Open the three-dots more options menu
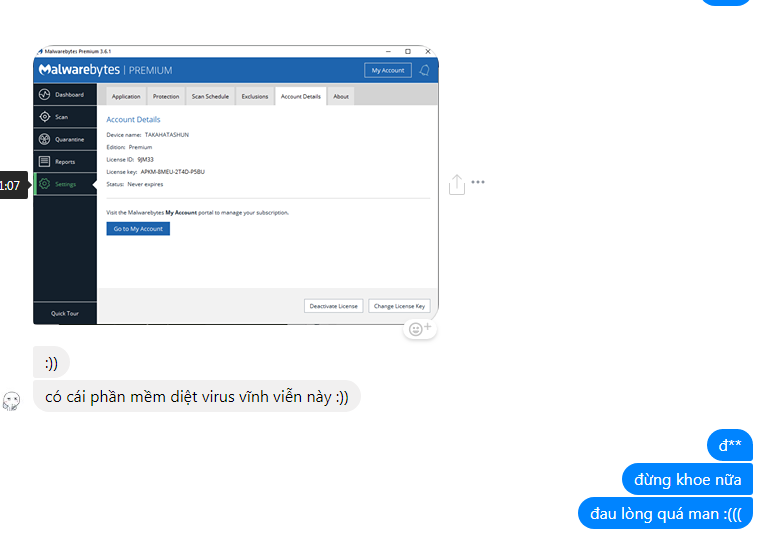761x548 pixels. (478, 183)
